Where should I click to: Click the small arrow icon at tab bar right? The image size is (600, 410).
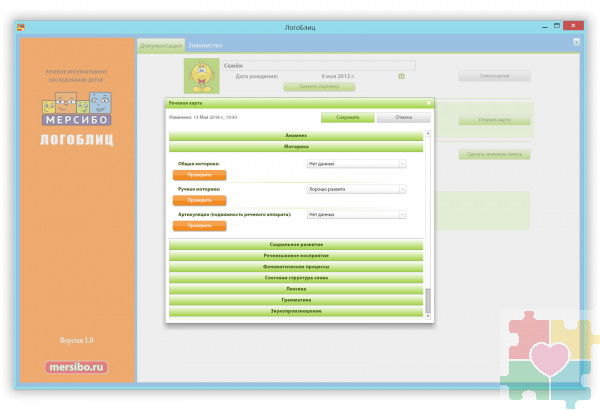tap(576, 42)
